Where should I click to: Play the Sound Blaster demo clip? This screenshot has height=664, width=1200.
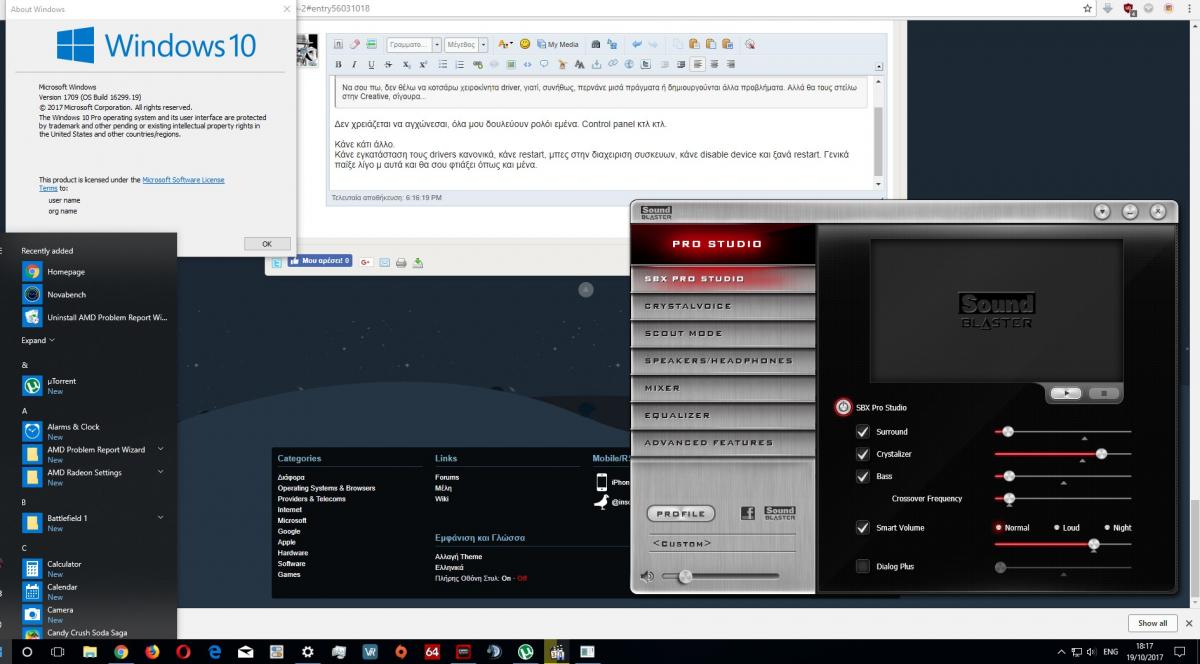(x=1066, y=393)
